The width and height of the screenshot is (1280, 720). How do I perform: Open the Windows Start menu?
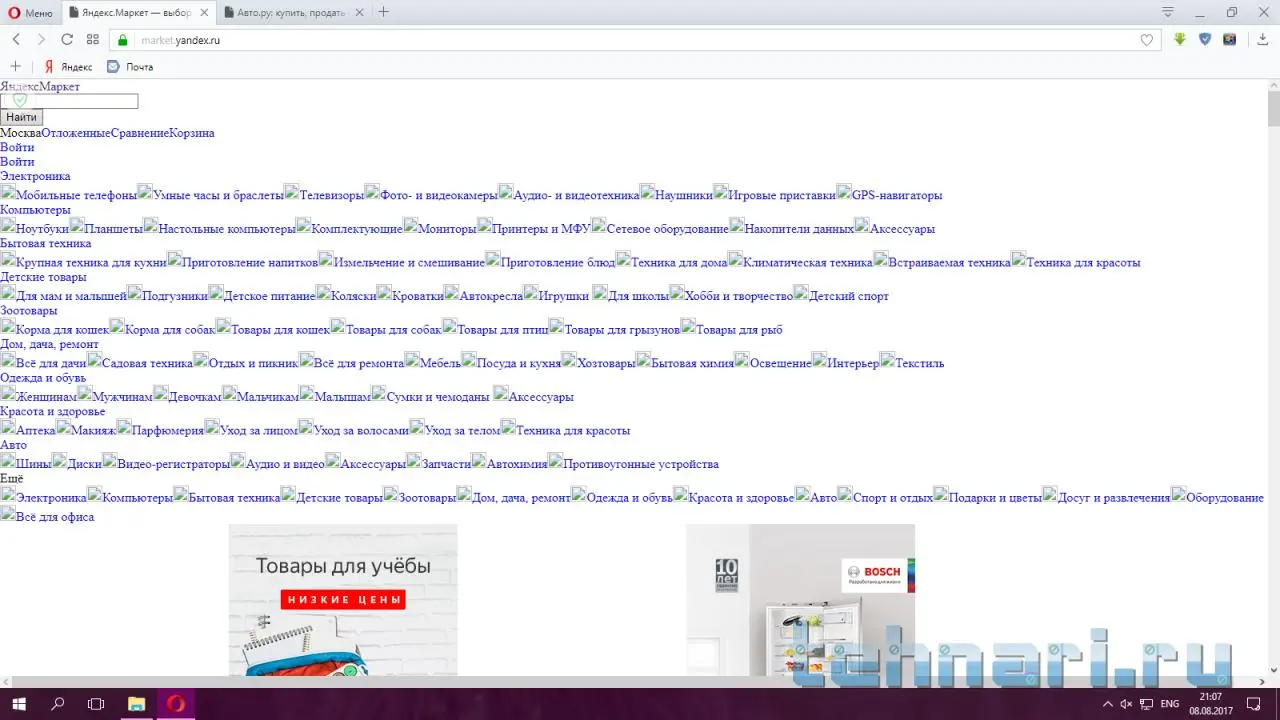coord(19,704)
